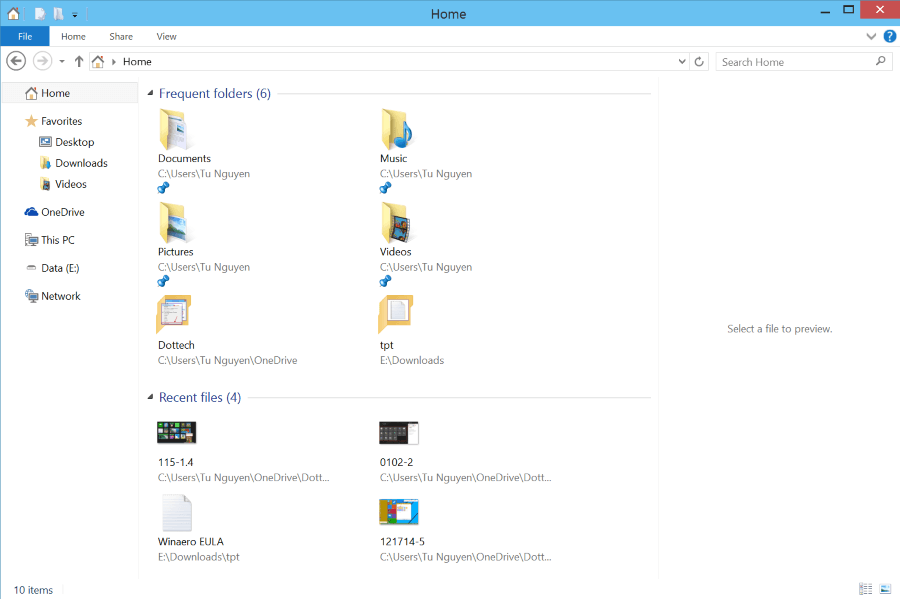The image size is (900, 599).
Task: Click the Properties quick access icon
Action: tap(40, 14)
